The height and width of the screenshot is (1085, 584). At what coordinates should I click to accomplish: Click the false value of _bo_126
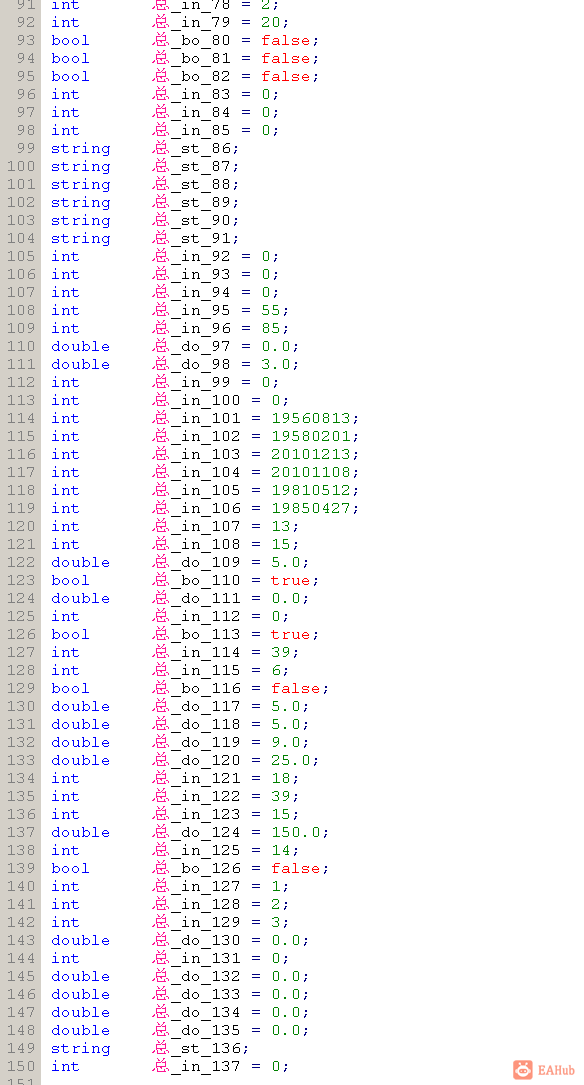[x=295, y=868]
